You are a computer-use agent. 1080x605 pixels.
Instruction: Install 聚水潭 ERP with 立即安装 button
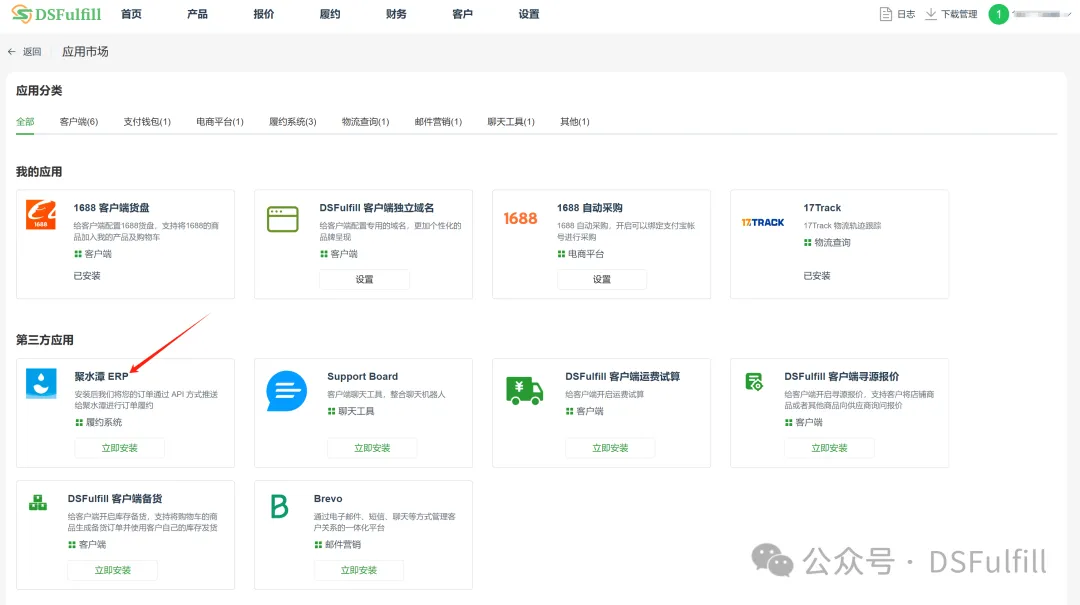pos(120,448)
